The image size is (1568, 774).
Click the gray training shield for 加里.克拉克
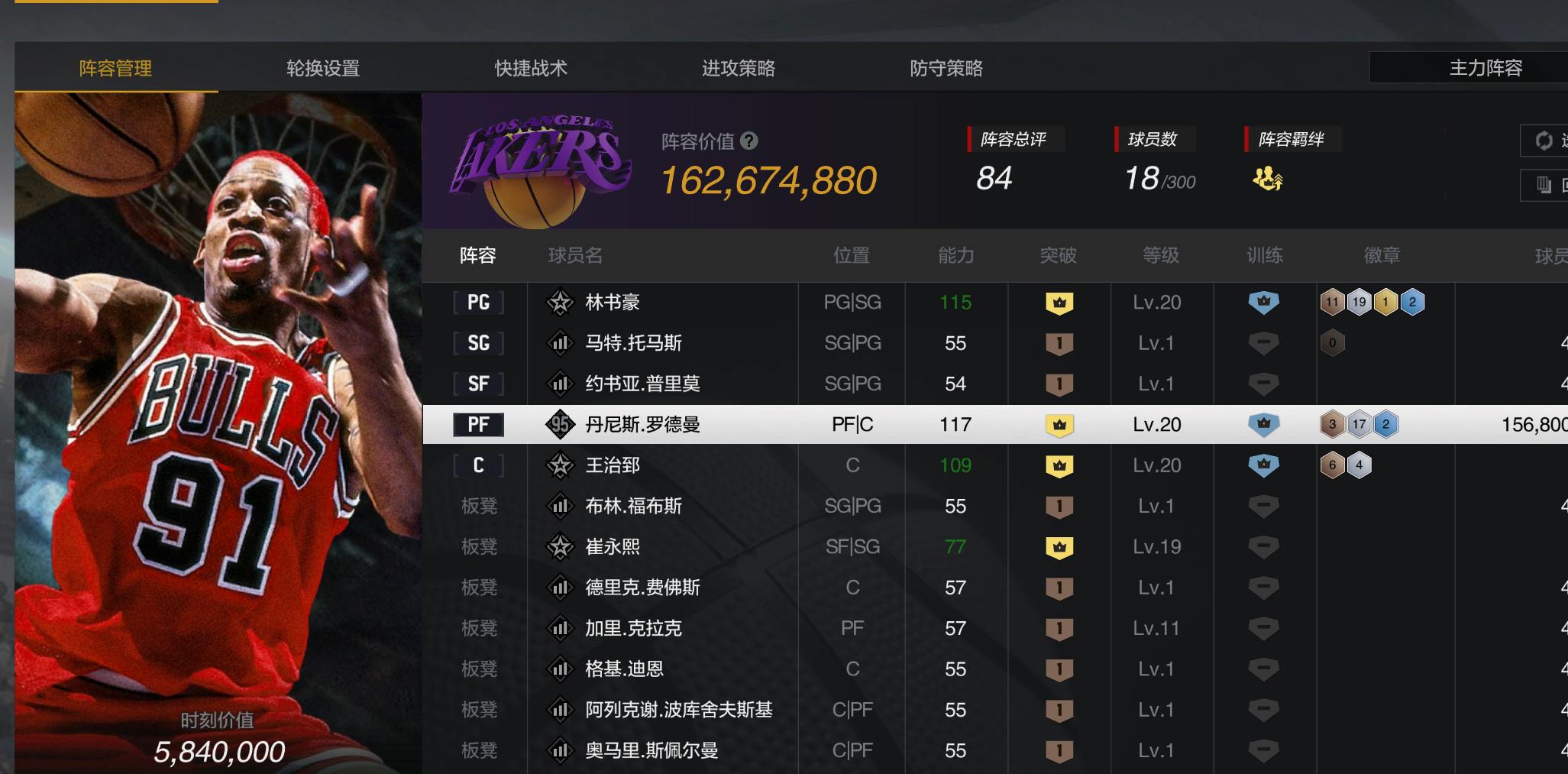1263,628
